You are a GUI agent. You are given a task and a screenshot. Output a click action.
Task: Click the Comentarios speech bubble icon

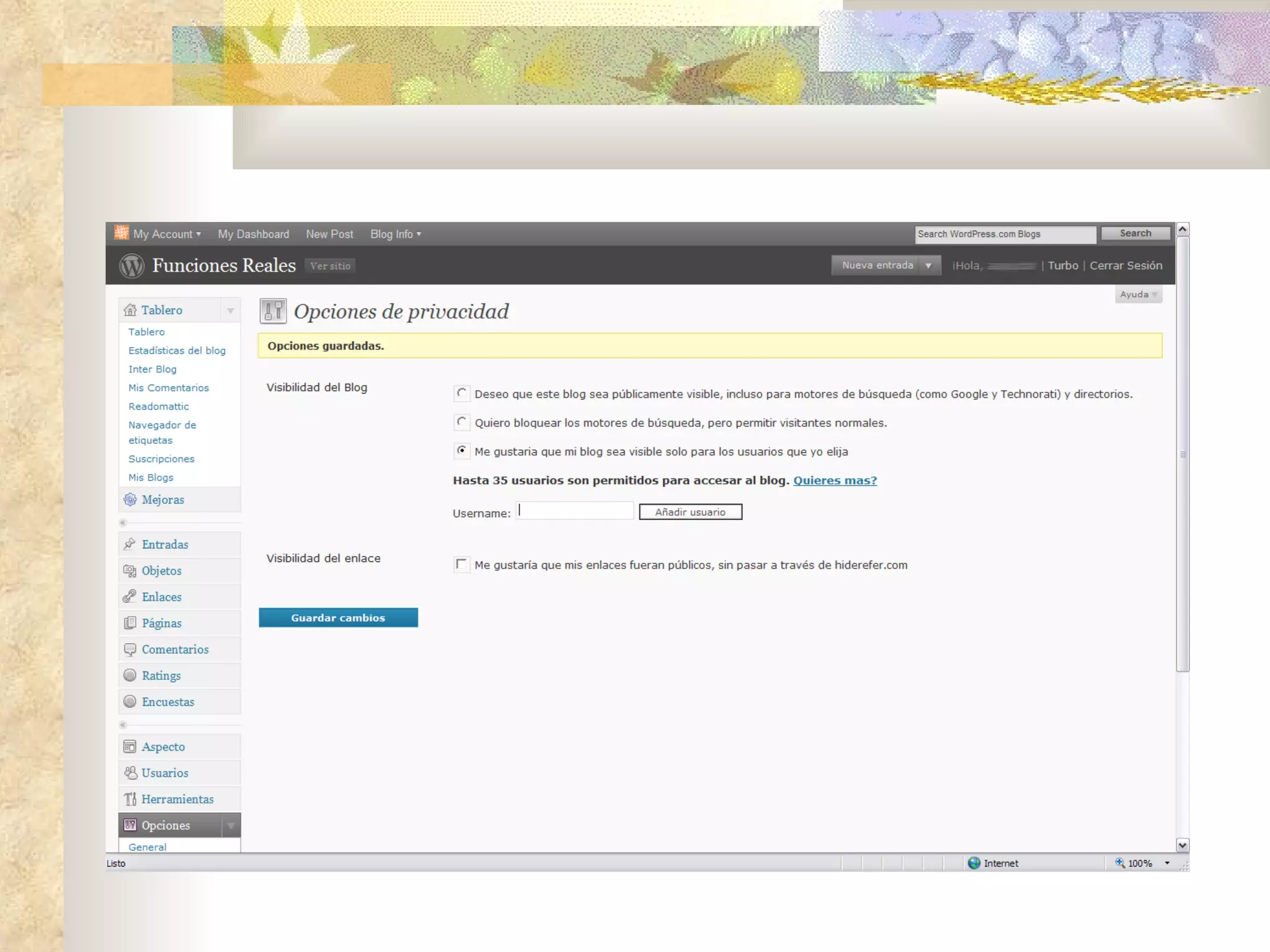pos(130,650)
